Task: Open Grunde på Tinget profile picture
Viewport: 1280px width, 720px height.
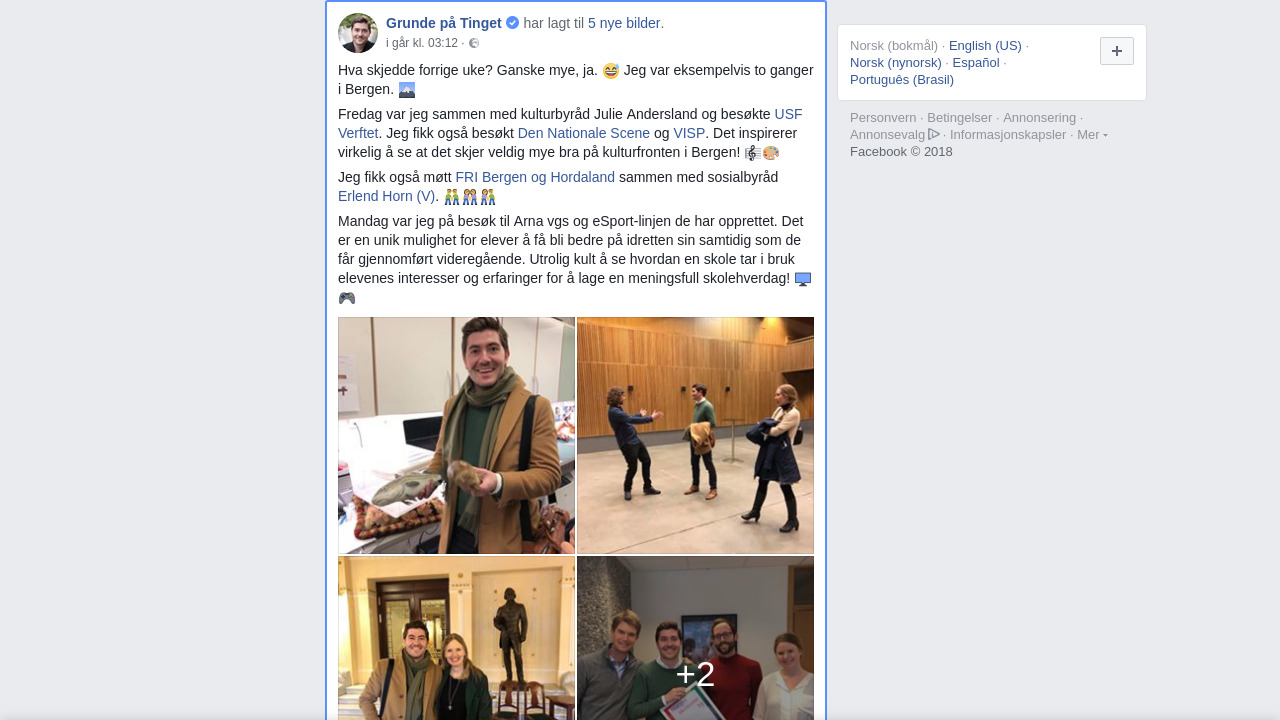Action: (x=358, y=33)
